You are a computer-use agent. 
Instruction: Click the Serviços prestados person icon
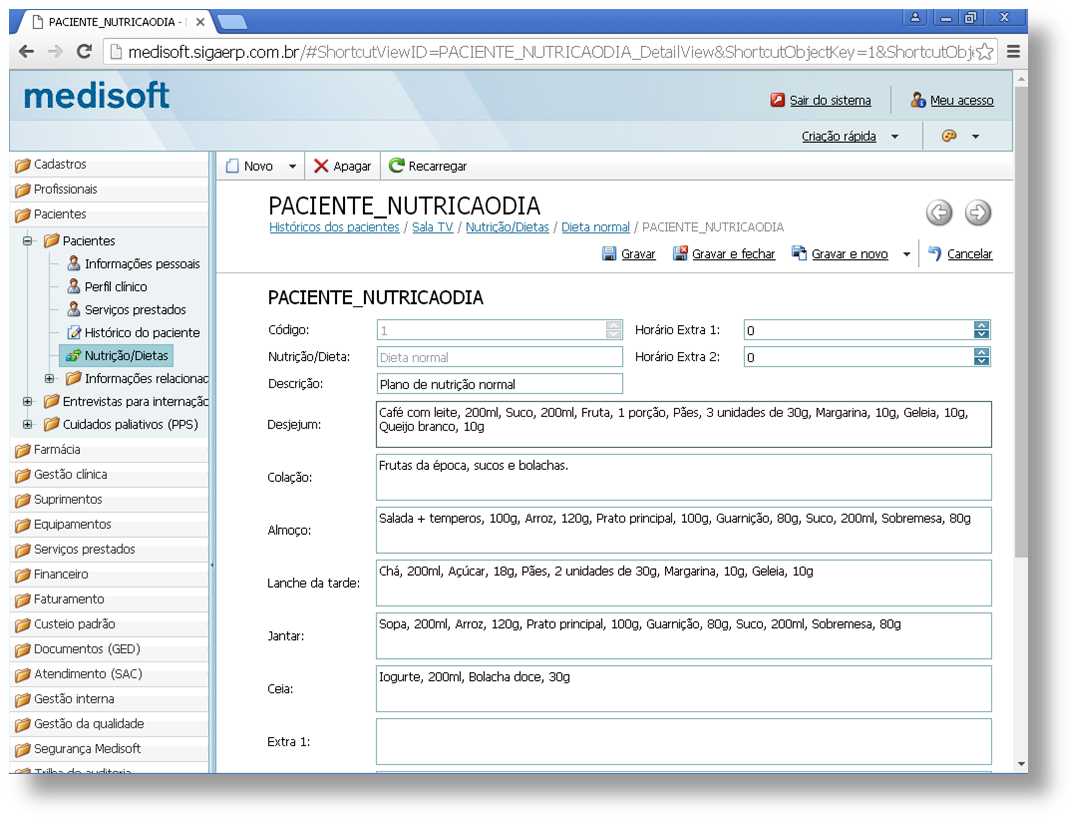click(x=73, y=309)
